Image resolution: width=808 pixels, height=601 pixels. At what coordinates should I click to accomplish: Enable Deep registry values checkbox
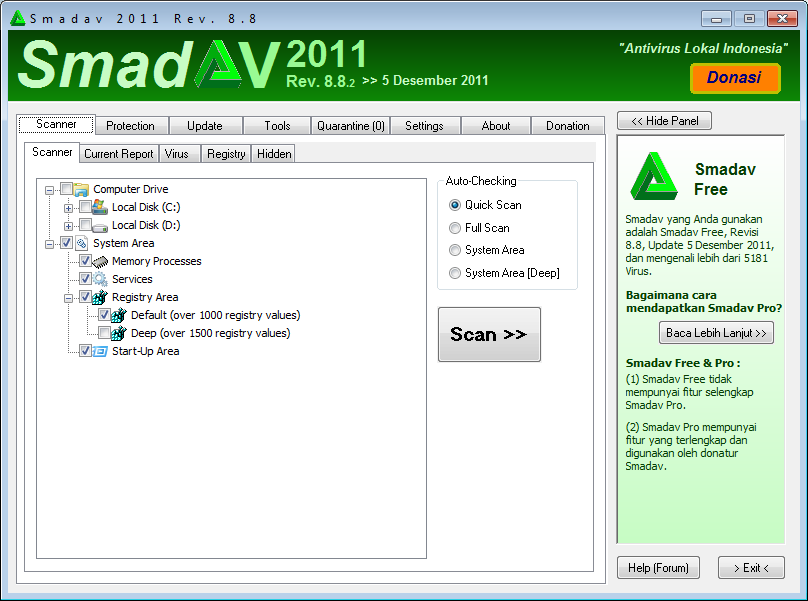pyautogui.click(x=104, y=332)
